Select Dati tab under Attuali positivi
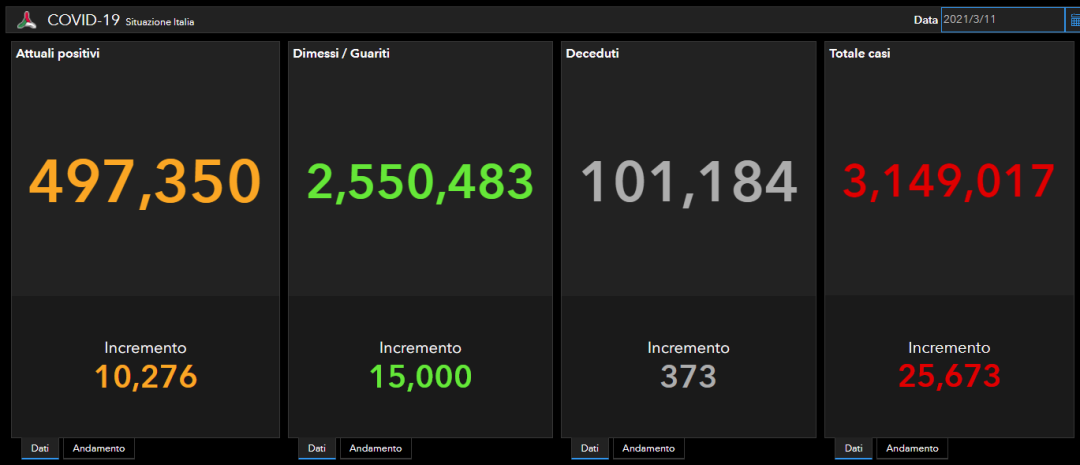Viewport: 1080px width, 465px height. tap(40, 448)
